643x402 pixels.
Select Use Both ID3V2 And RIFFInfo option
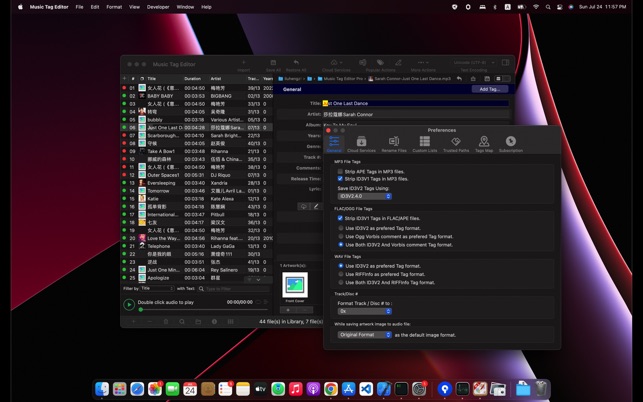(x=341, y=282)
